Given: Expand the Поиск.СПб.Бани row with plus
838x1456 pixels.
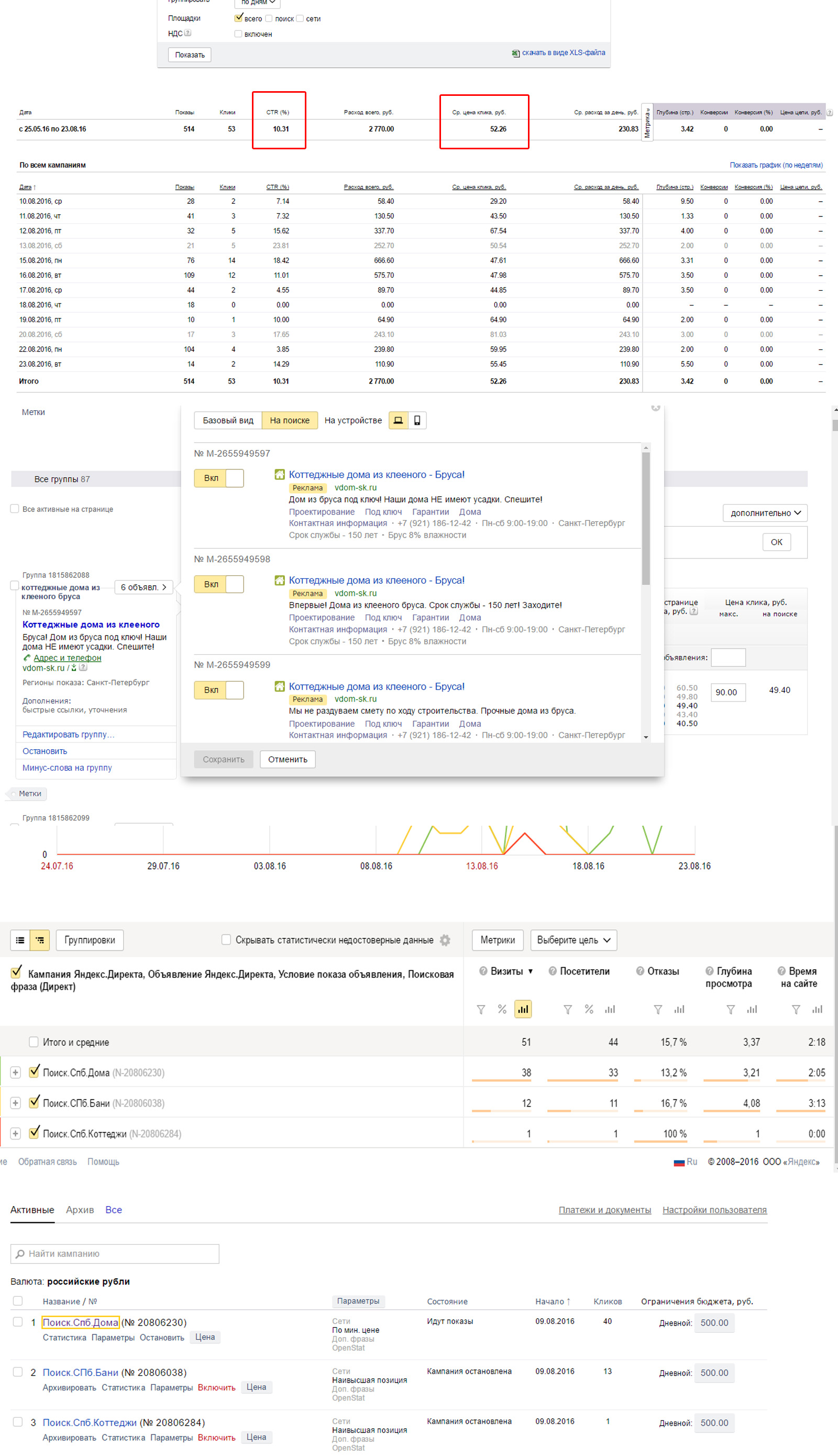Looking at the screenshot, I should pyautogui.click(x=16, y=1103).
